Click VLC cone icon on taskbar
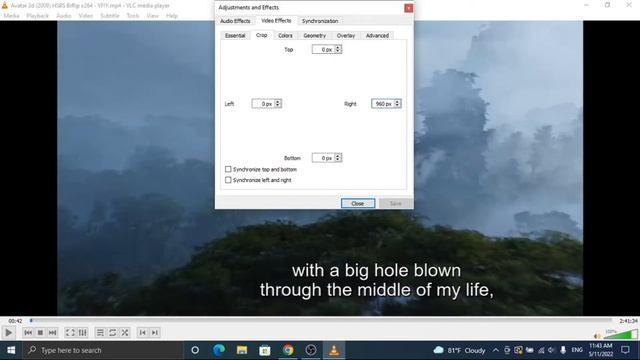 click(x=334, y=350)
